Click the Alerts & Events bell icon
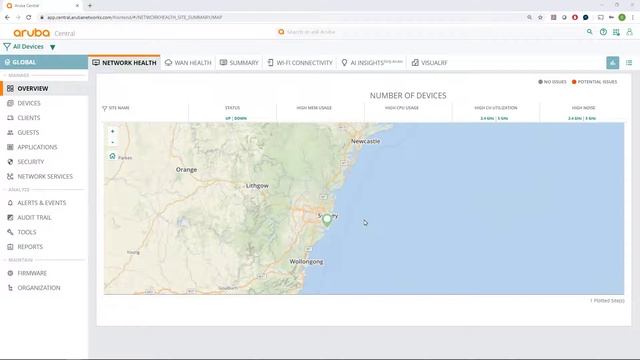The height and width of the screenshot is (360, 640). tap(10, 203)
